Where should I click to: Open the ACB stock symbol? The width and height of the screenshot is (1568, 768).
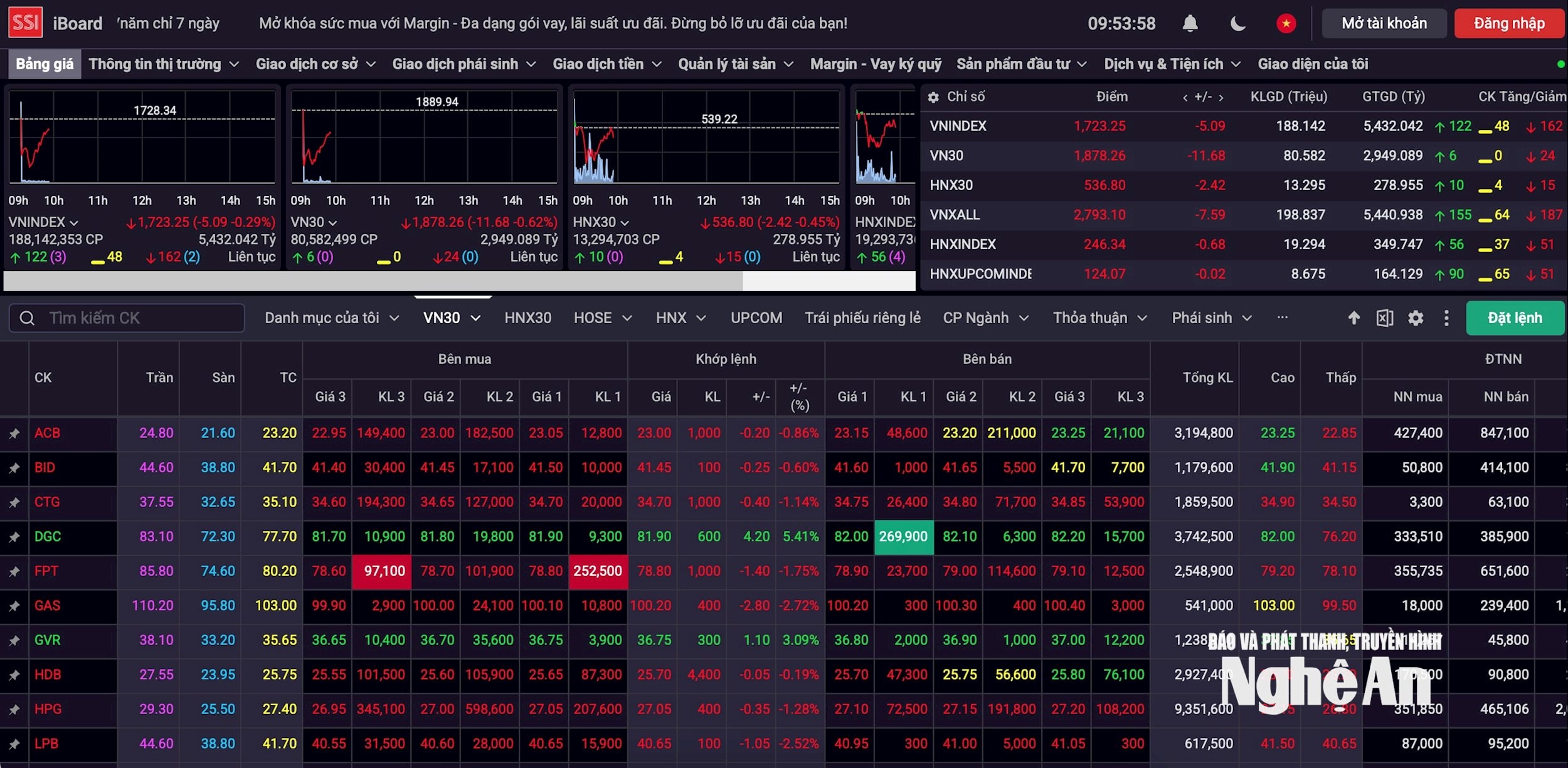(47, 434)
